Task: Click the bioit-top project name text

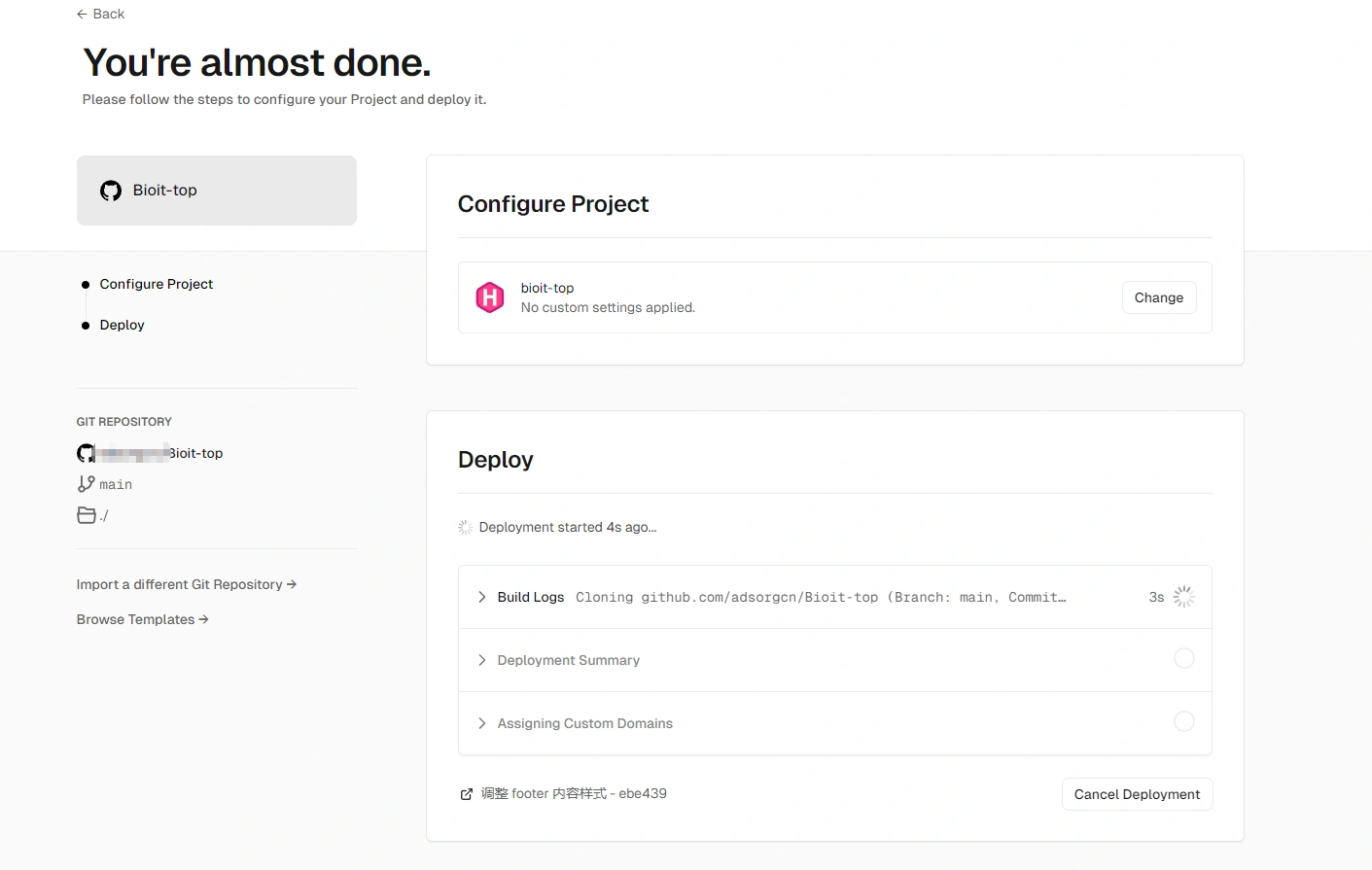Action: coord(546,288)
